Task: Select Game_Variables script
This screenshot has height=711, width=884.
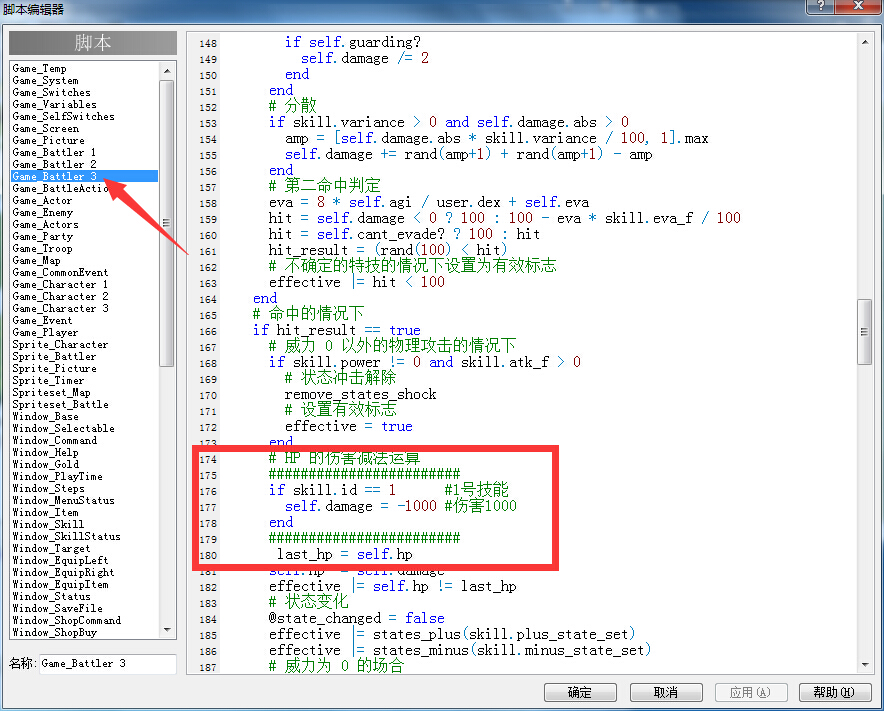Action: pos(54,104)
